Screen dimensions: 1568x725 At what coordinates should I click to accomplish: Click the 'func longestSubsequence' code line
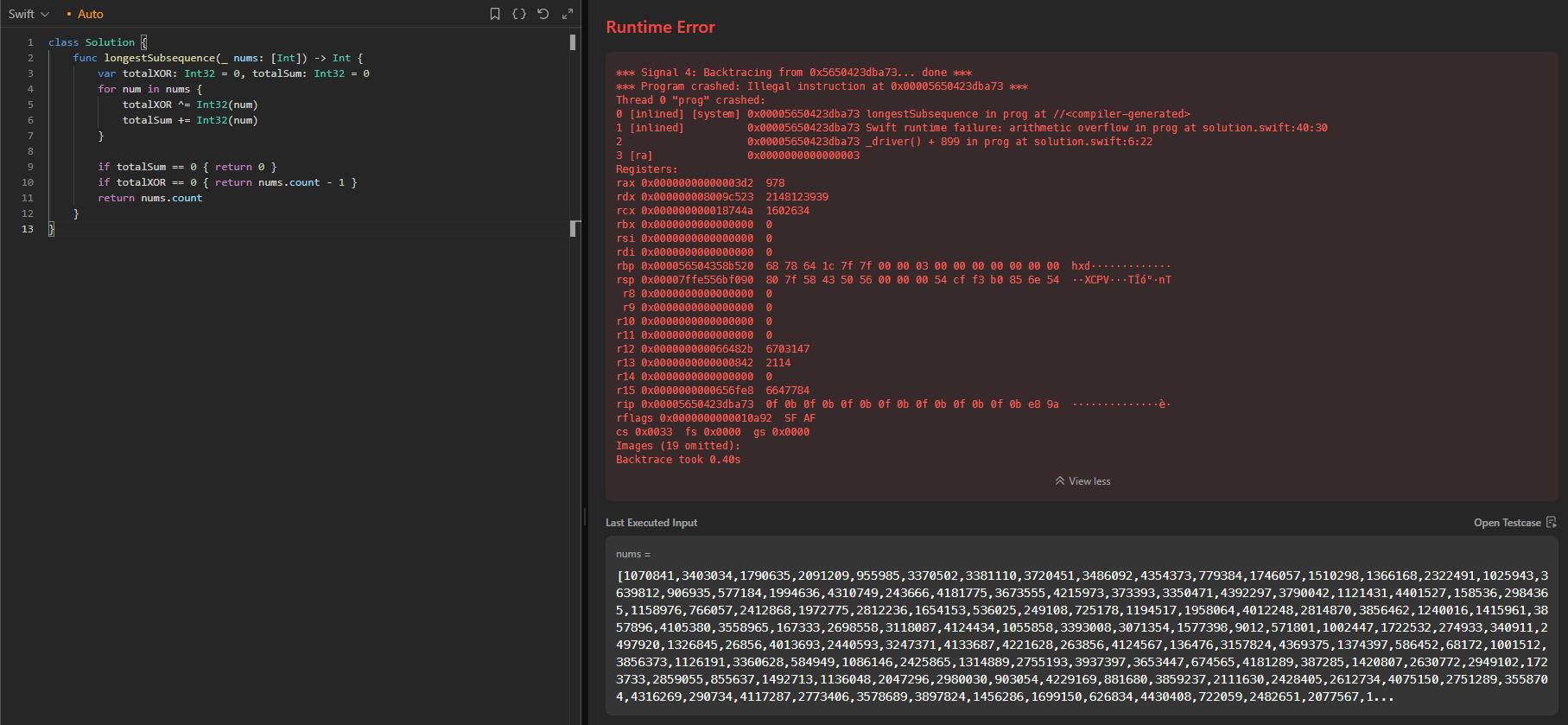click(218, 58)
